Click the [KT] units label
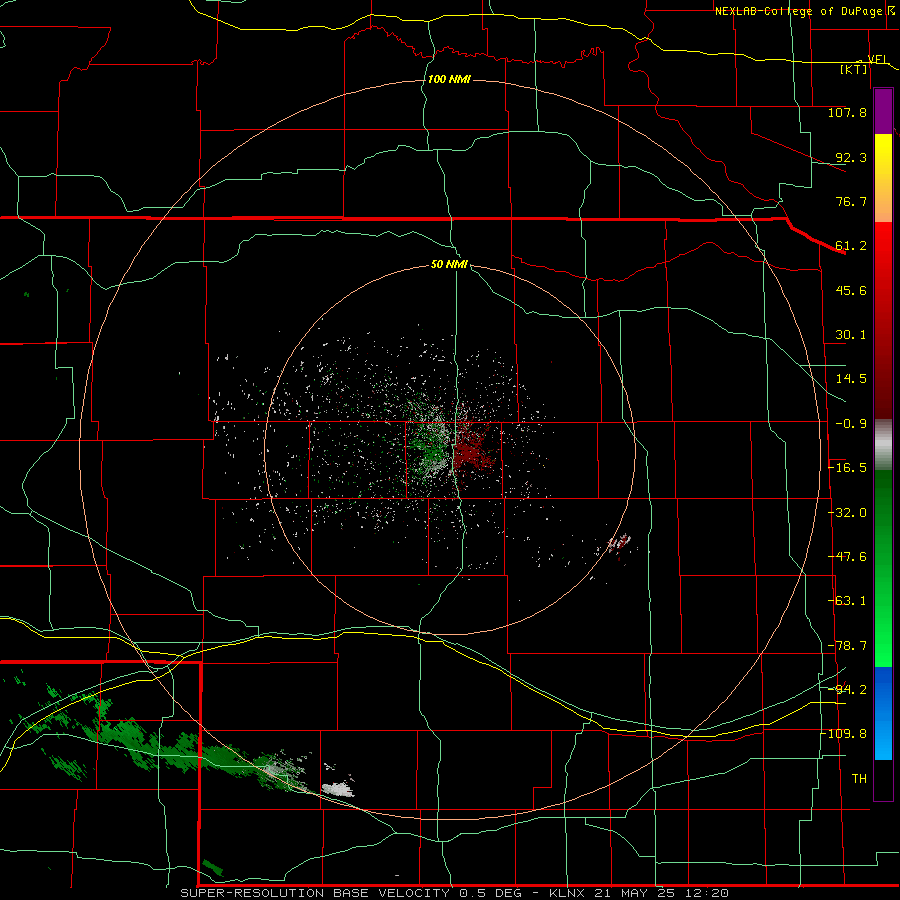 pyautogui.click(x=854, y=69)
